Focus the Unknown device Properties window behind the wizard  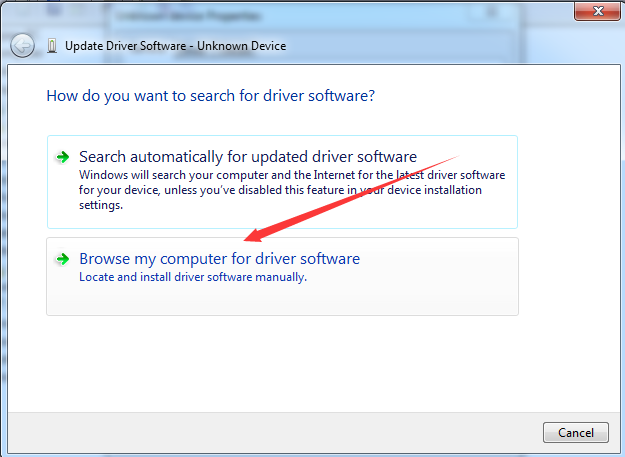[200, 15]
